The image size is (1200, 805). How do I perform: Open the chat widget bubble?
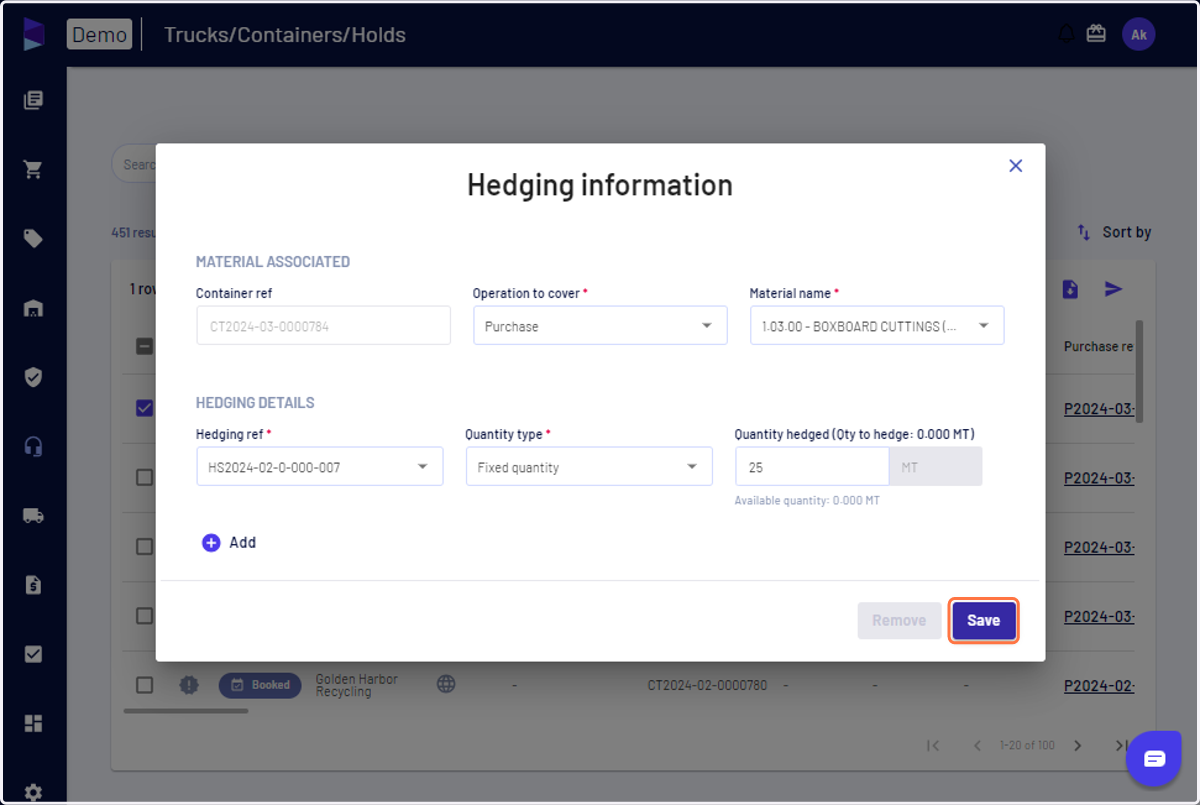tap(1154, 759)
